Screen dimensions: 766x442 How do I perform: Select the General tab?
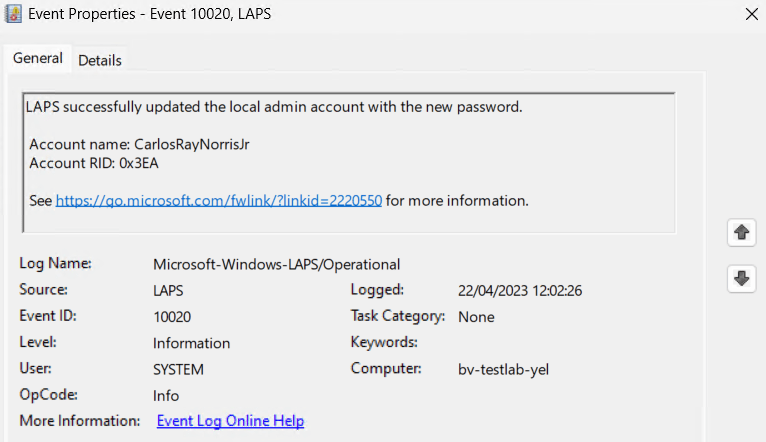[x=37, y=59]
